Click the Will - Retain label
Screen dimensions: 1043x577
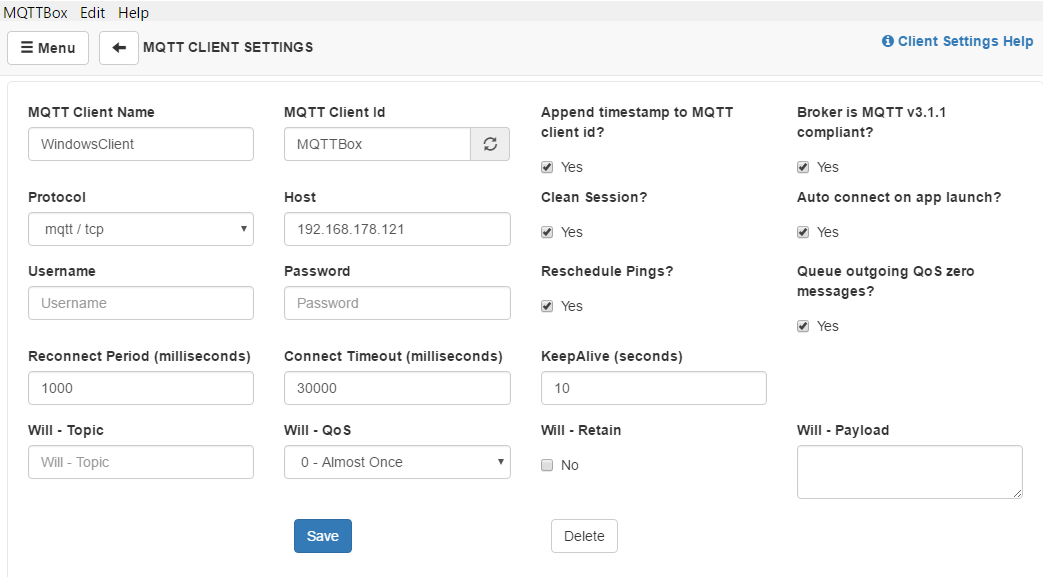tap(581, 430)
